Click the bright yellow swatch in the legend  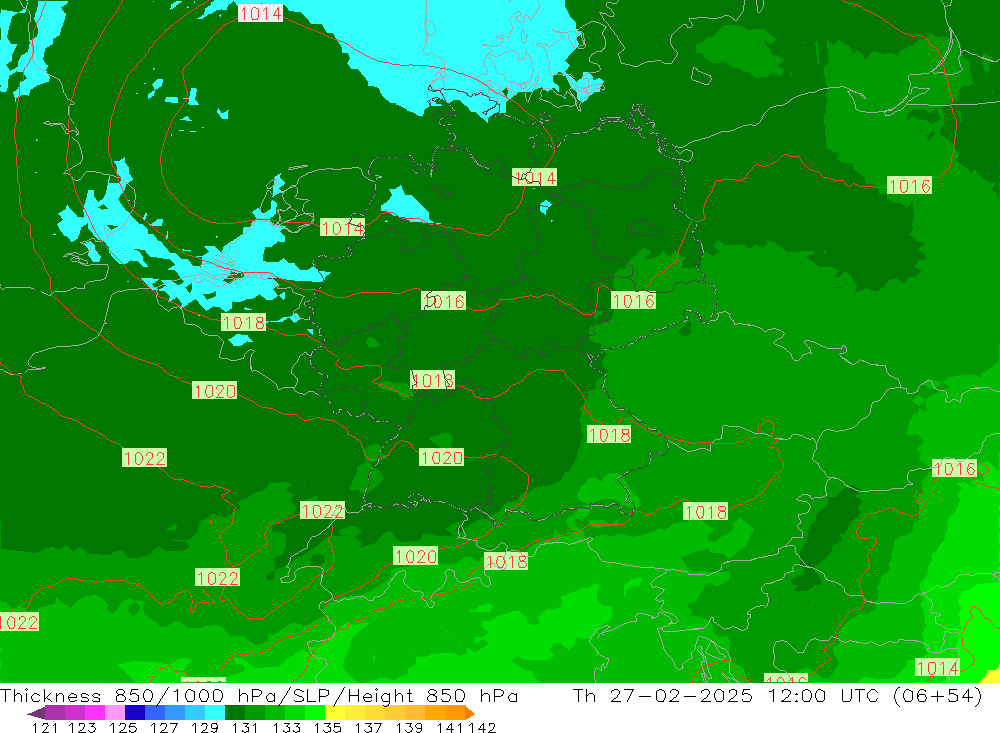335,713
